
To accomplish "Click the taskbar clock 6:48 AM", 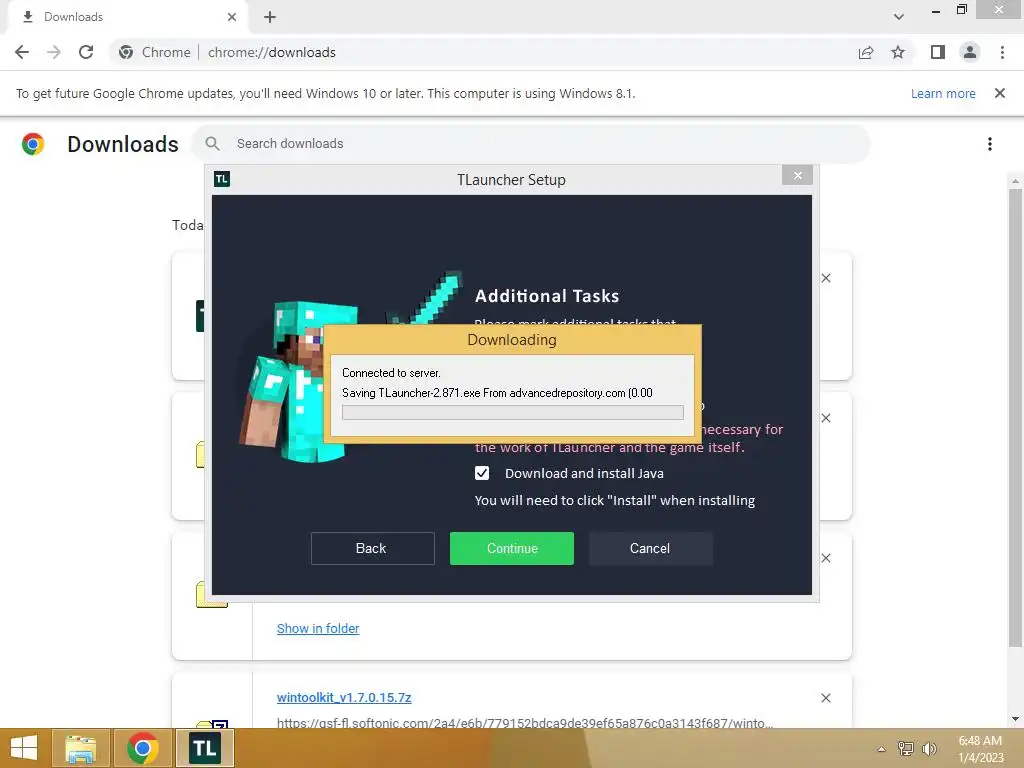I will (980, 741).
